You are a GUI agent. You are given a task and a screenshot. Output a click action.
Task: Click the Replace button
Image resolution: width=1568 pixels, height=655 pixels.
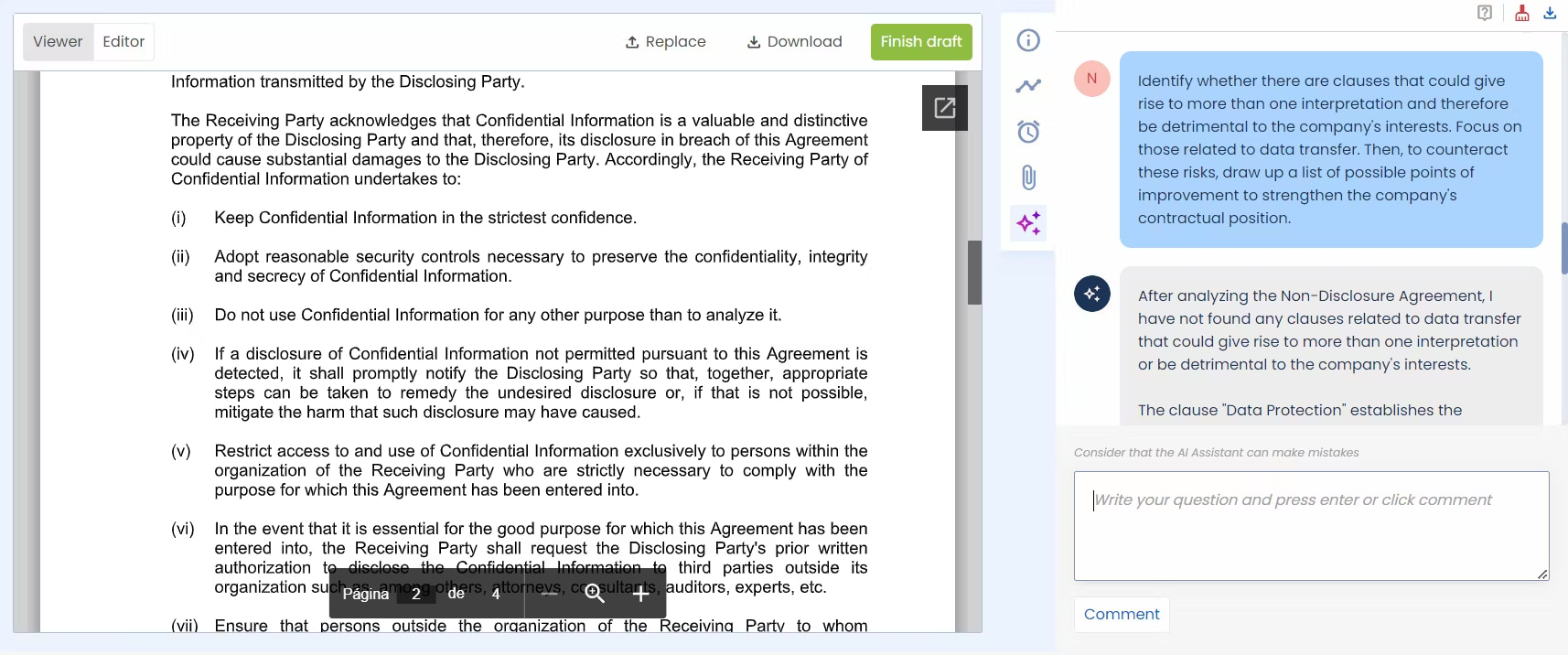[x=665, y=42]
